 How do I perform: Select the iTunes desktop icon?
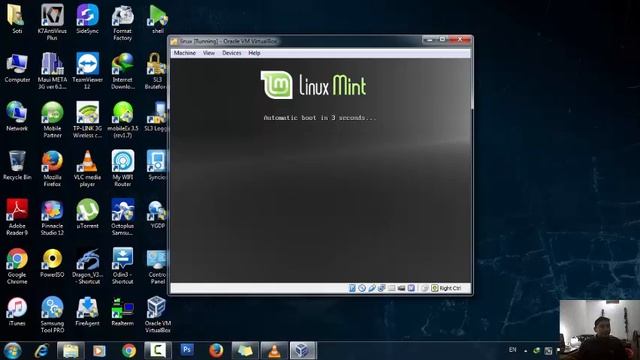tap(17, 311)
